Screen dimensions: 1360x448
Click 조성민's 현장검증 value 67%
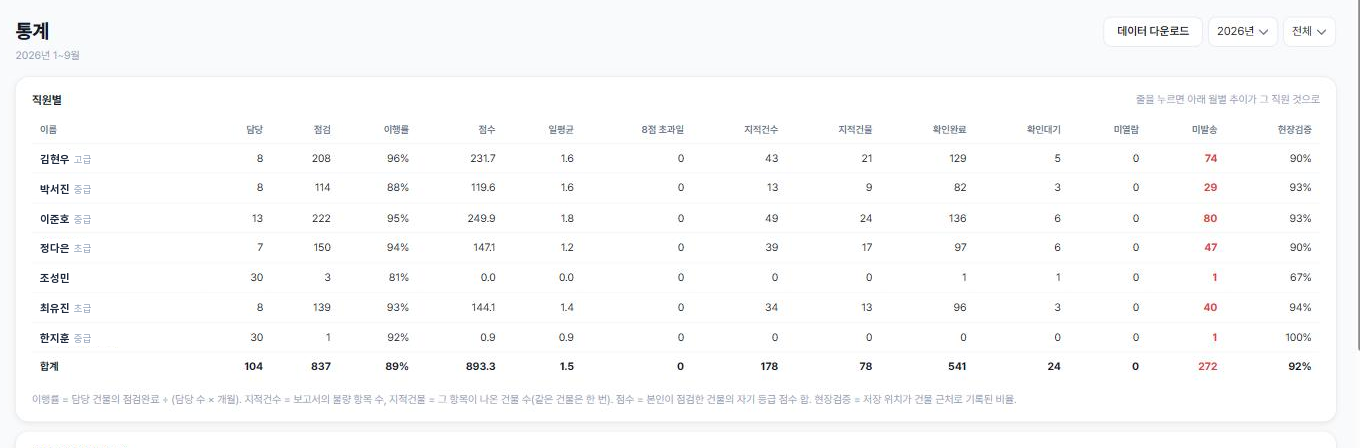(x=1300, y=278)
